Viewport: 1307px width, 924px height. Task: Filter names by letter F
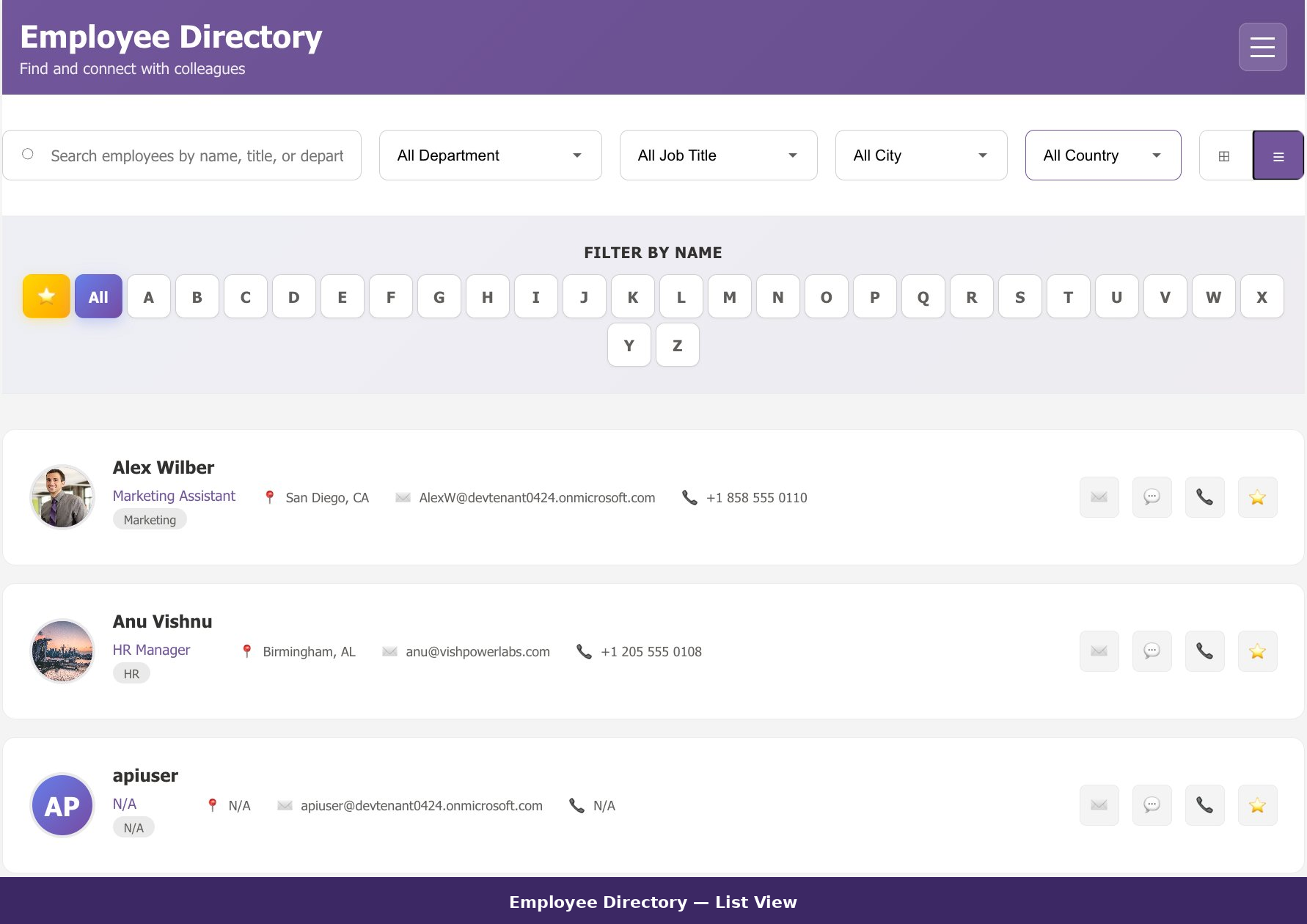coord(391,296)
